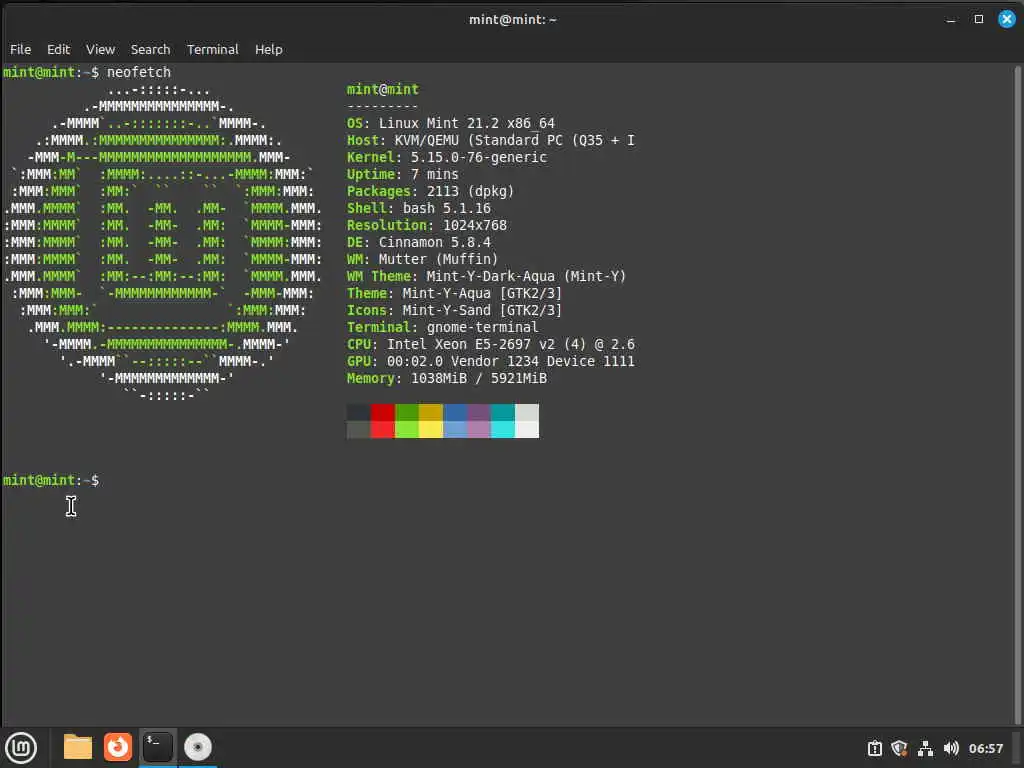The width and height of the screenshot is (1024, 768).
Task: Click the 'Memory: 1038MiB / 5921MiB' line
Action: point(447,378)
